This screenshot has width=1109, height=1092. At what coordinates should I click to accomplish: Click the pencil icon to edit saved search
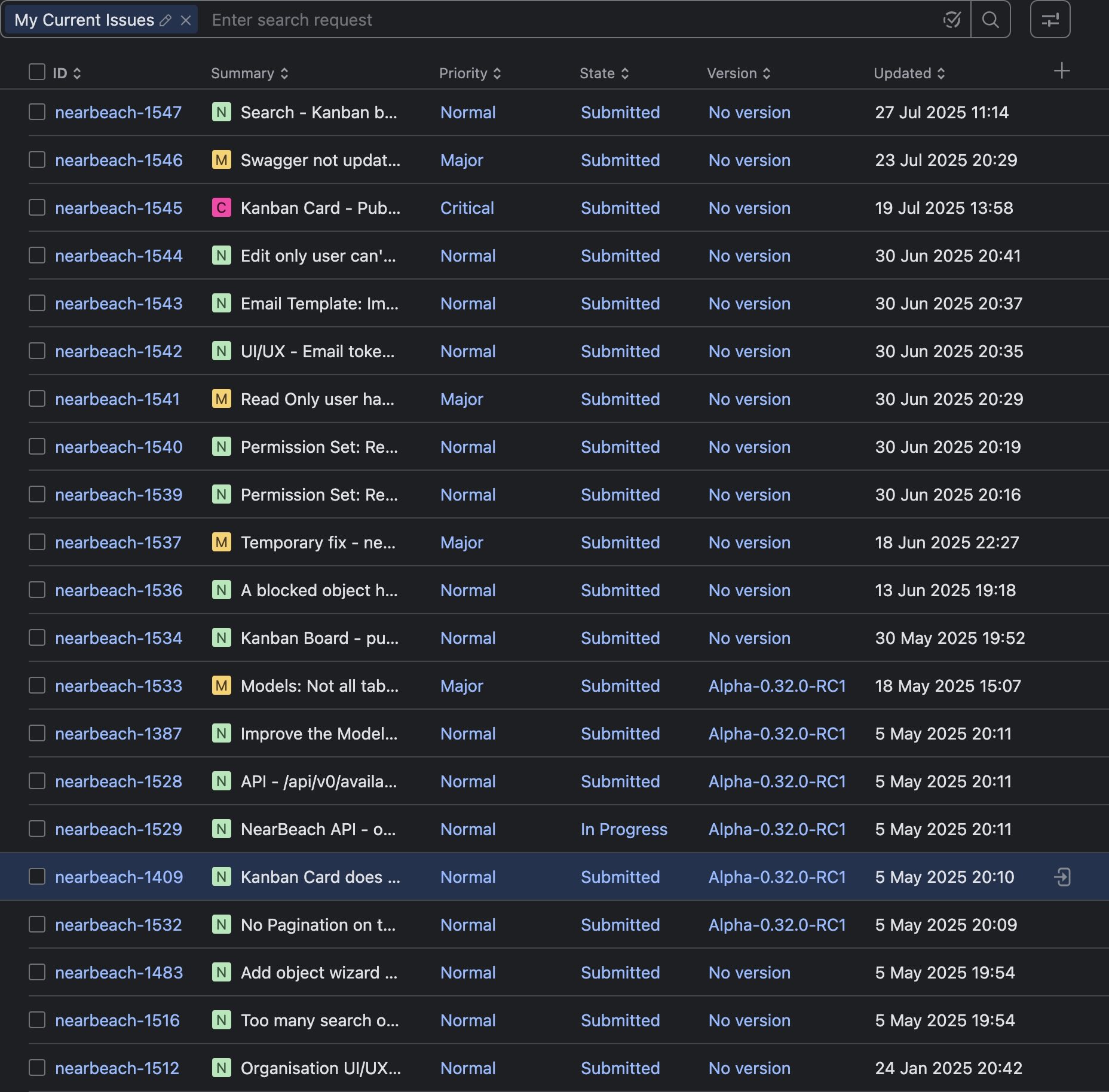pyautogui.click(x=166, y=20)
